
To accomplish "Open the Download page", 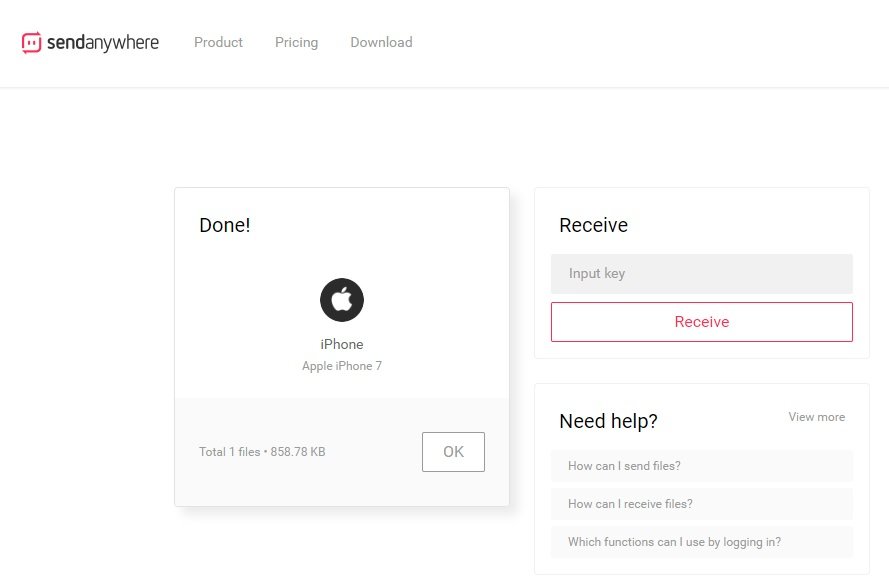I will point(382,43).
